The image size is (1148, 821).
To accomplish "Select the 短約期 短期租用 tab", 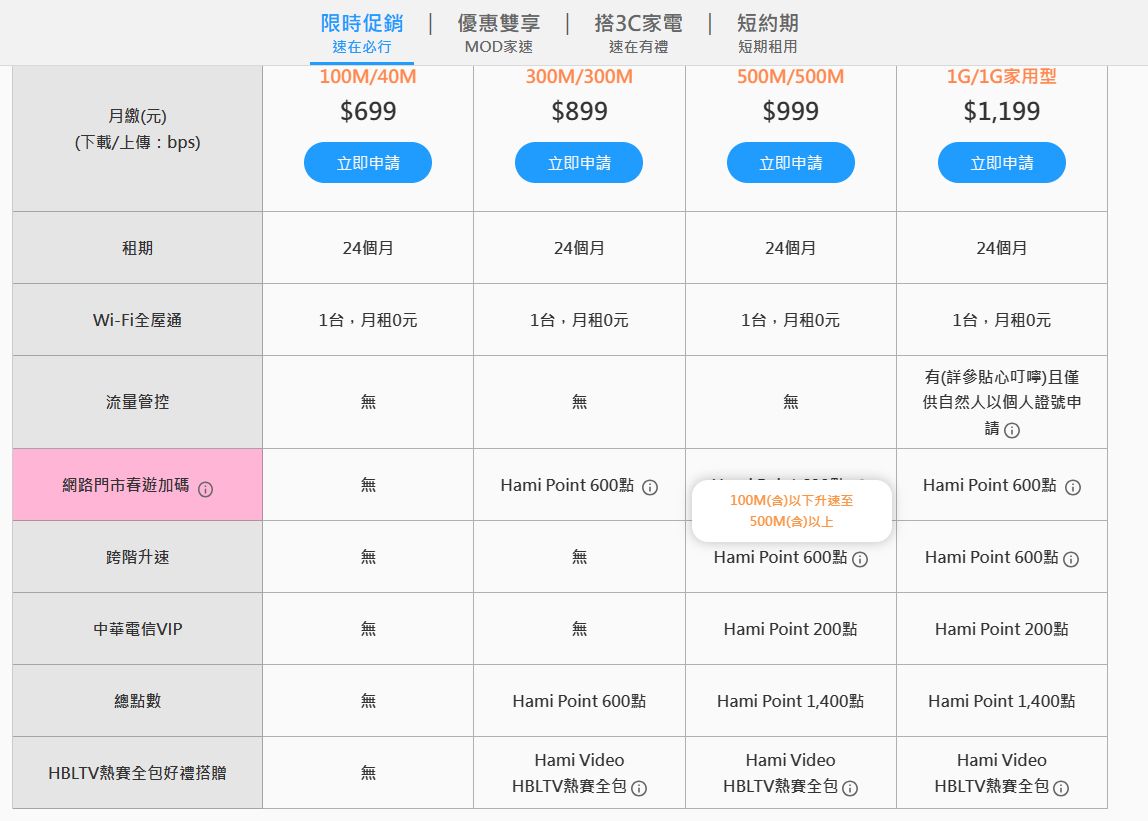I will point(767,33).
